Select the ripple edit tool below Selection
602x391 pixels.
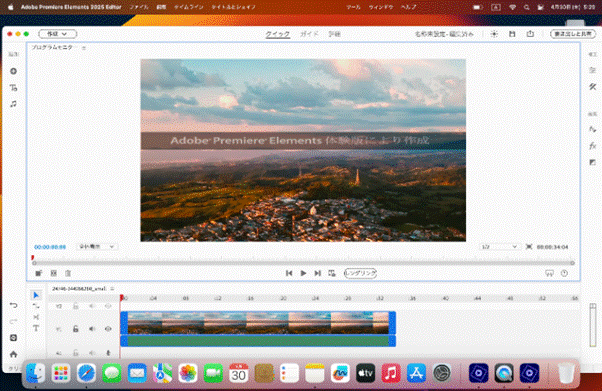[36, 306]
